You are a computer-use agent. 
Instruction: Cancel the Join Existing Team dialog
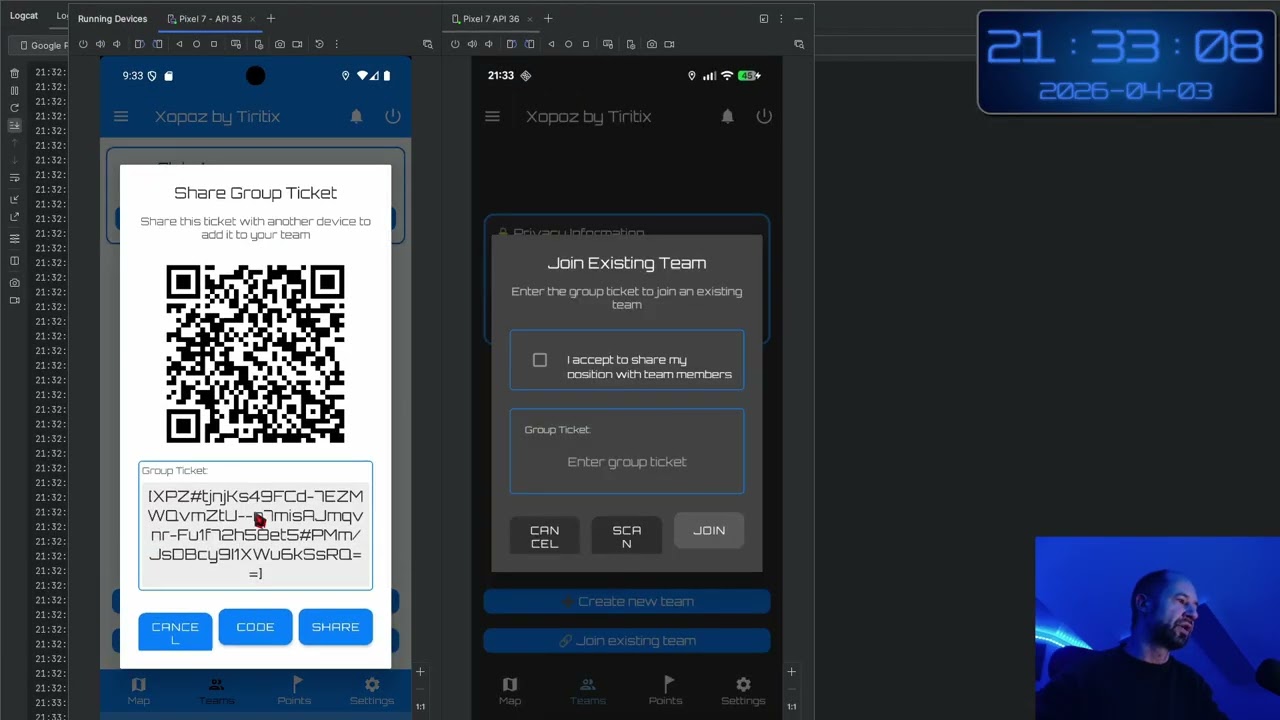click(544, 537)
